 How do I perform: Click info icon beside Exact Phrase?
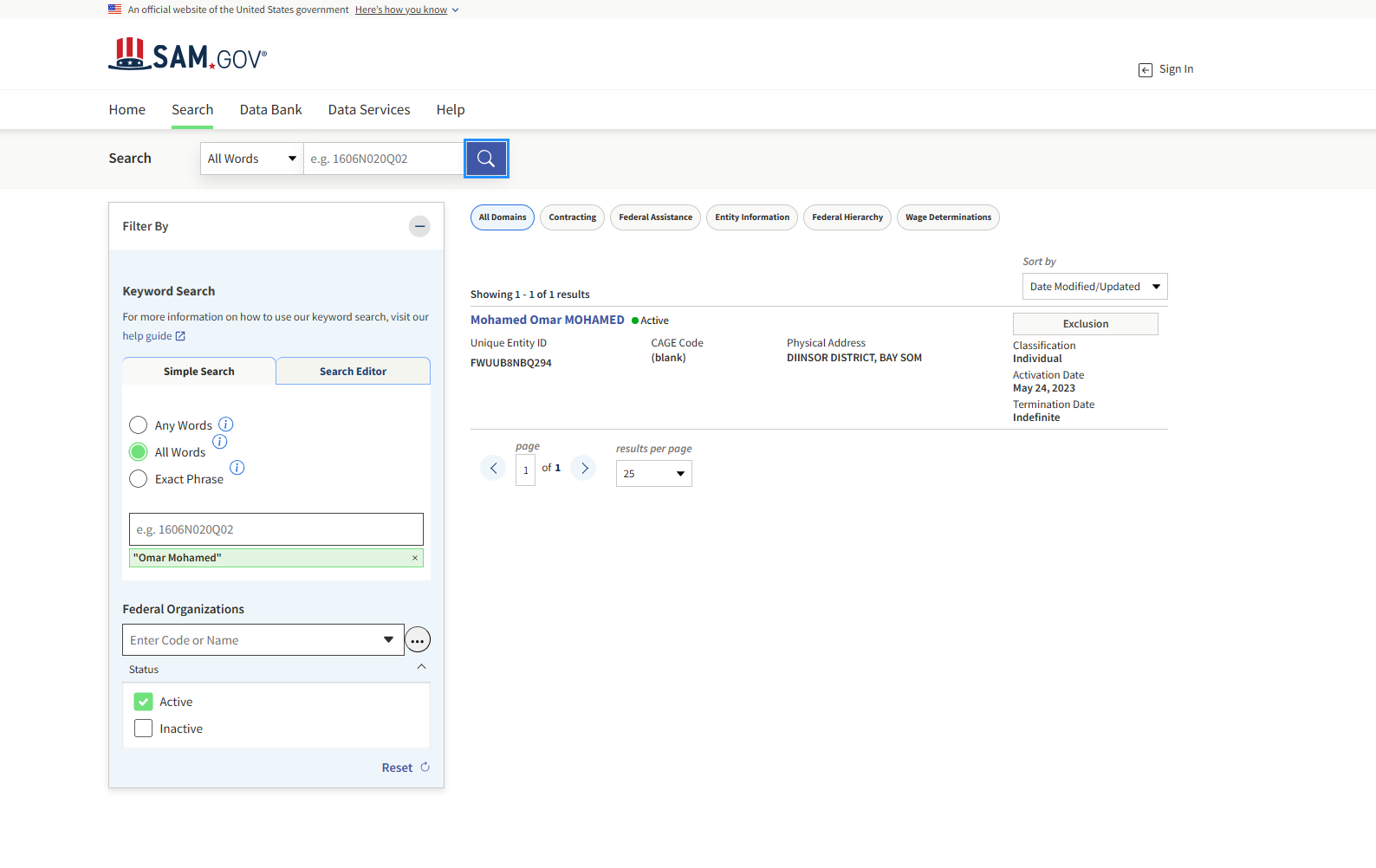coord(237,468)
